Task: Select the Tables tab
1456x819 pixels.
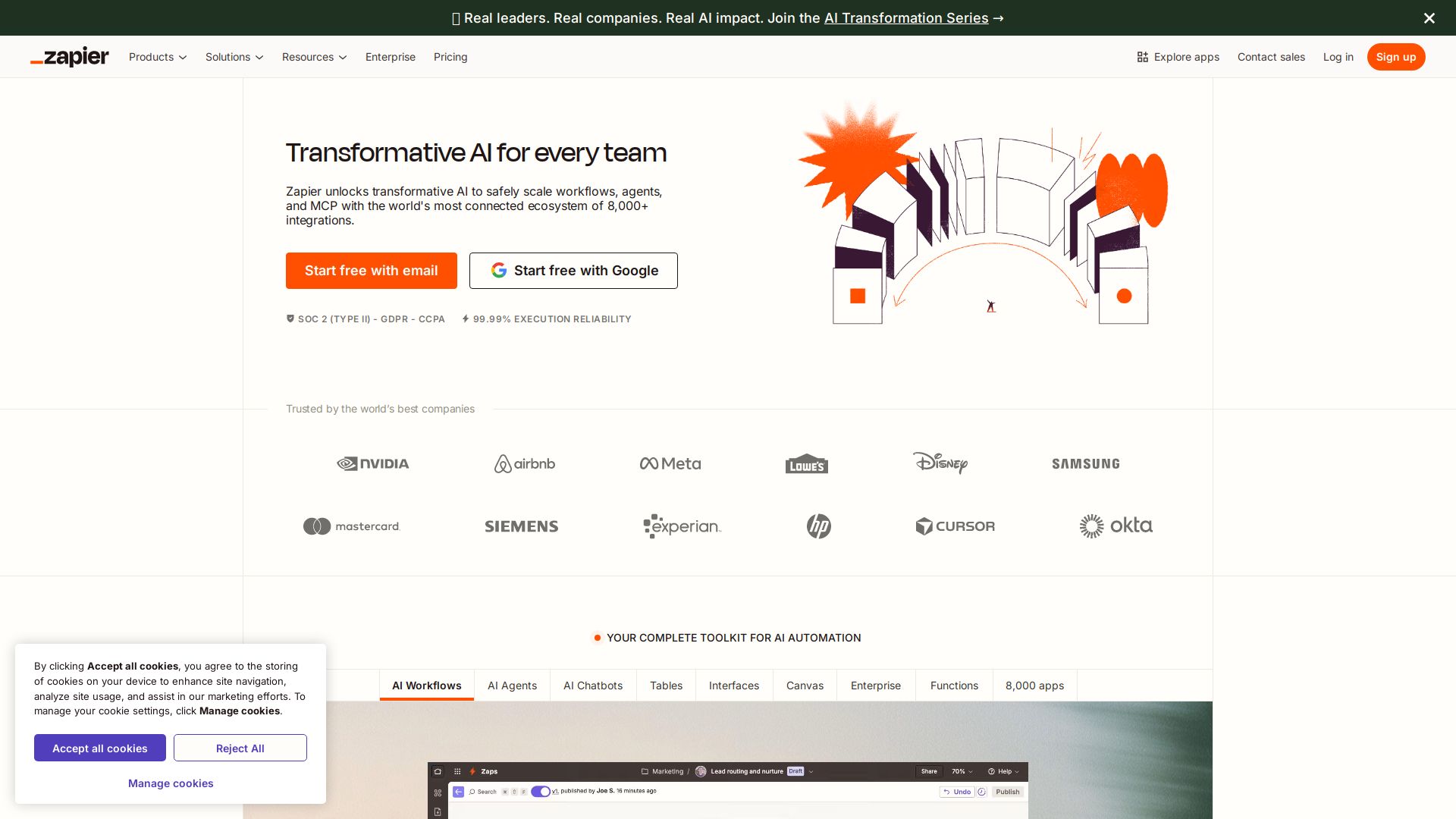Action: [665, 686]
